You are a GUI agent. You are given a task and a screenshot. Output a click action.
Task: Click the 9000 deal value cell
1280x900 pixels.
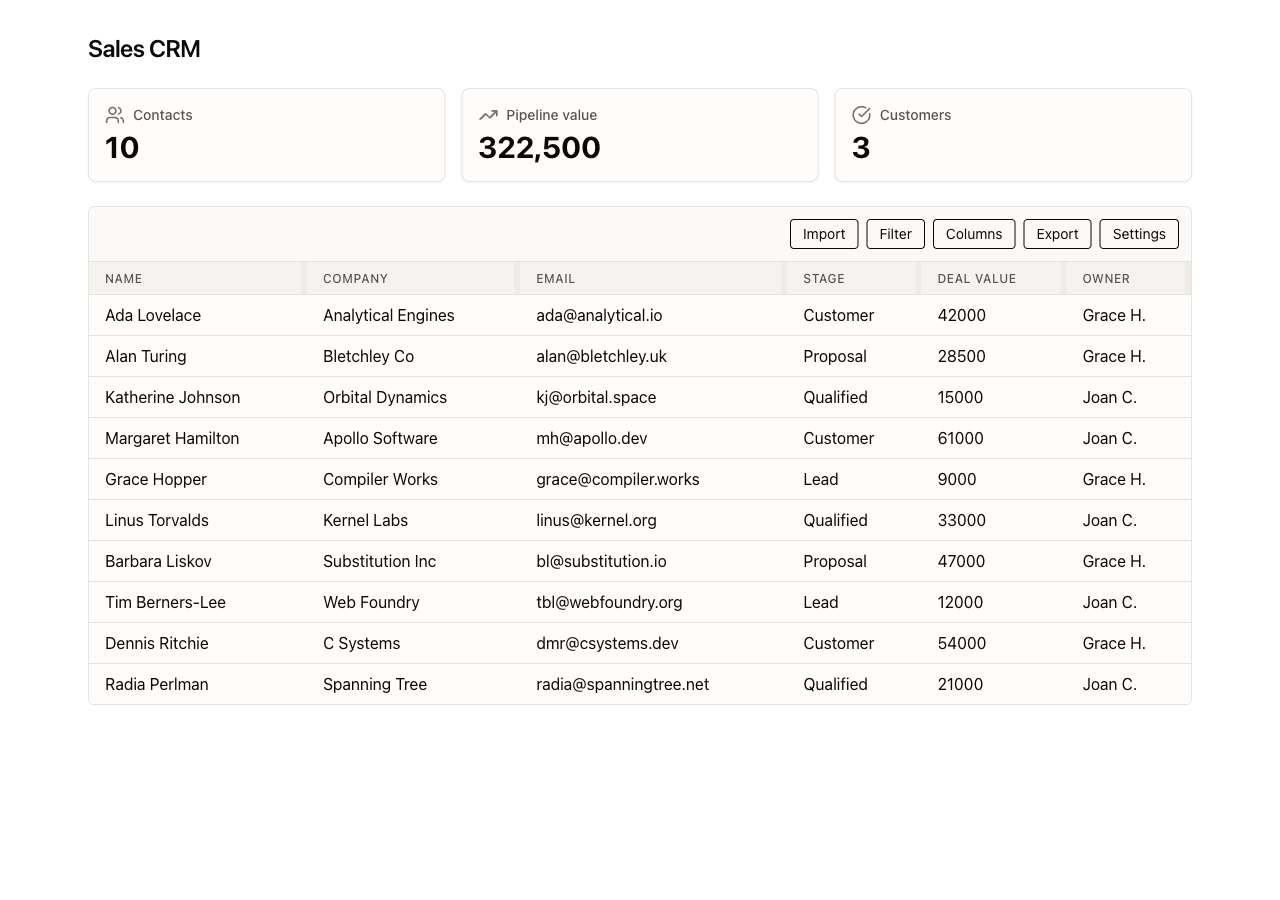tap(994, 479)
